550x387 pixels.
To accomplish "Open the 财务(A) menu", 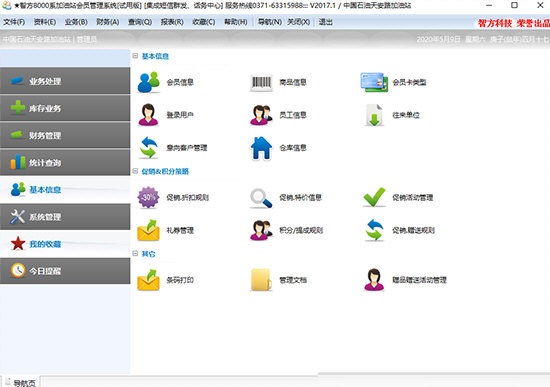I will [108, 22].
